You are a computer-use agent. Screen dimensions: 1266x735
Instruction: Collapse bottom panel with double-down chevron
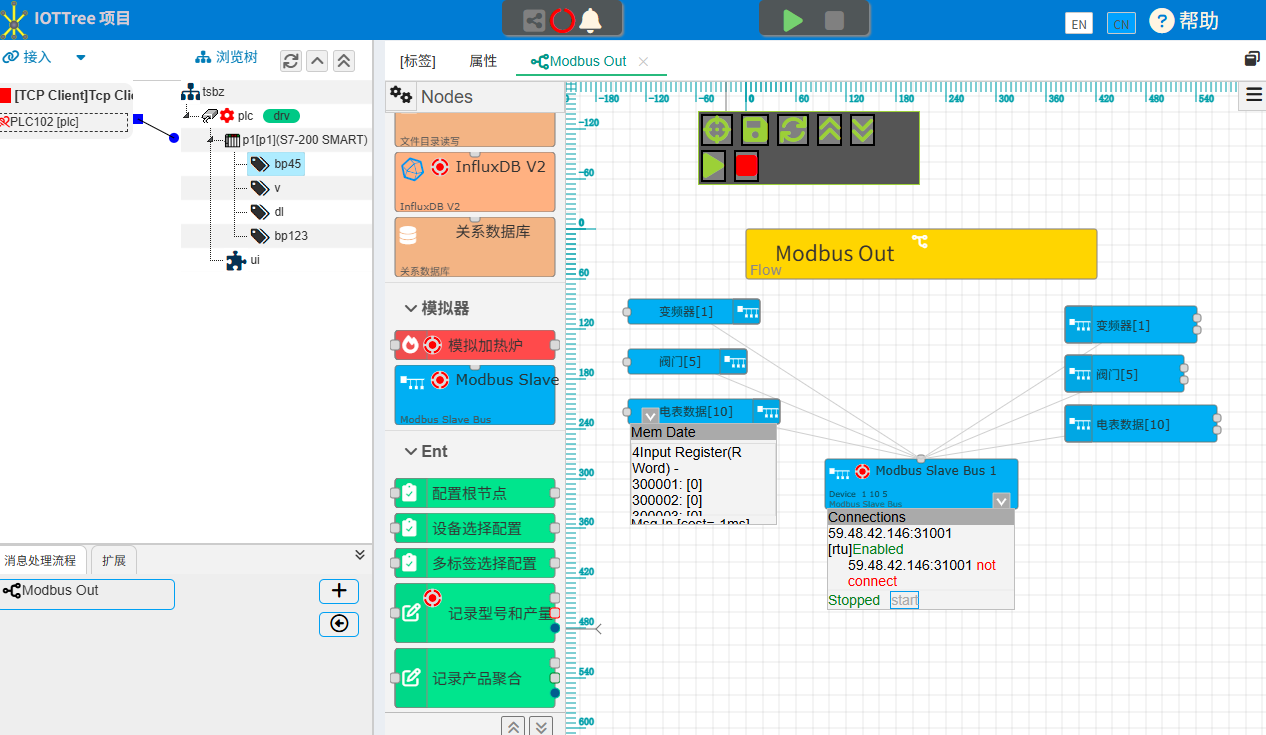point(360,555)
